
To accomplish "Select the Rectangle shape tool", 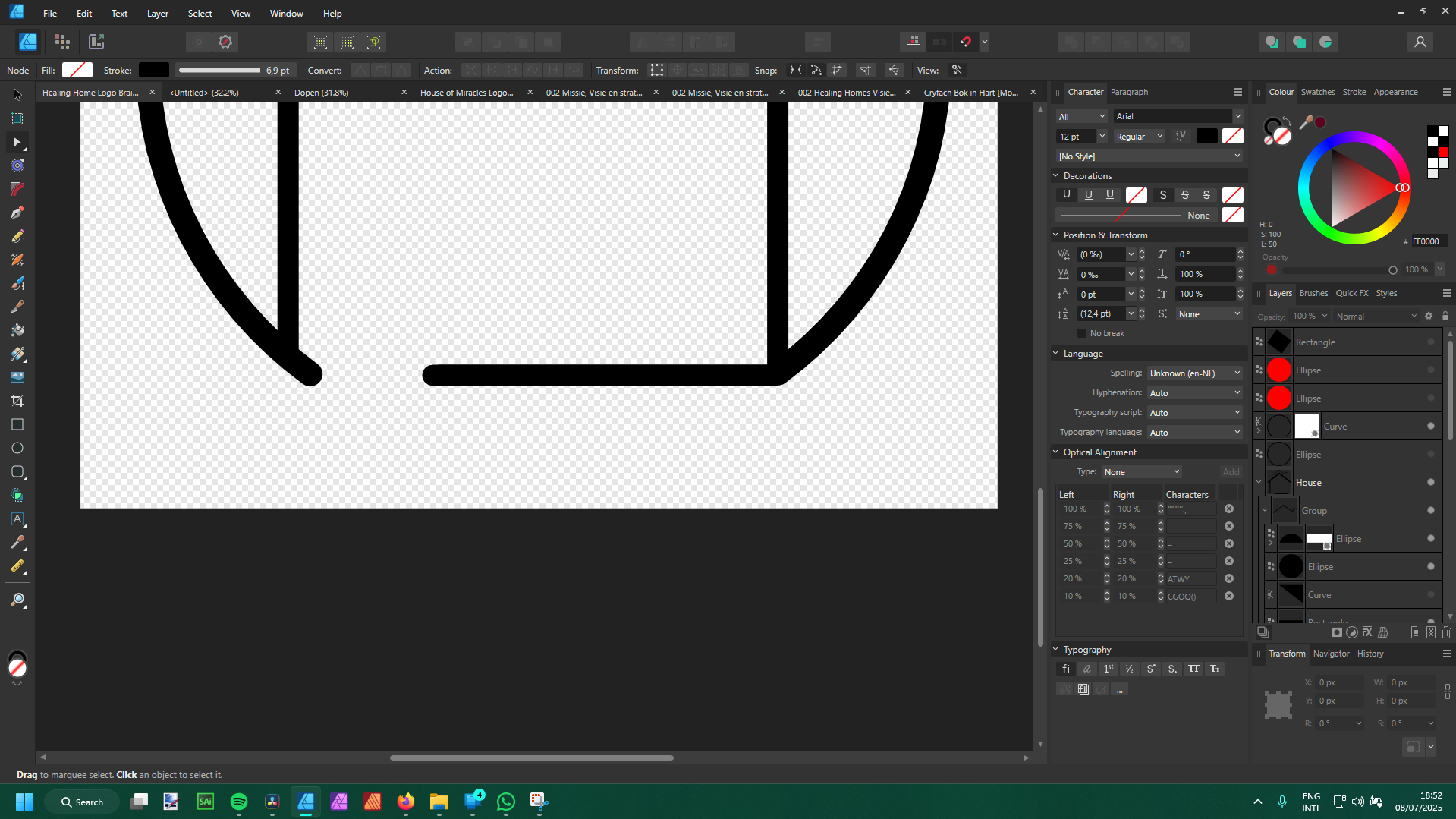I will point(17,424).
